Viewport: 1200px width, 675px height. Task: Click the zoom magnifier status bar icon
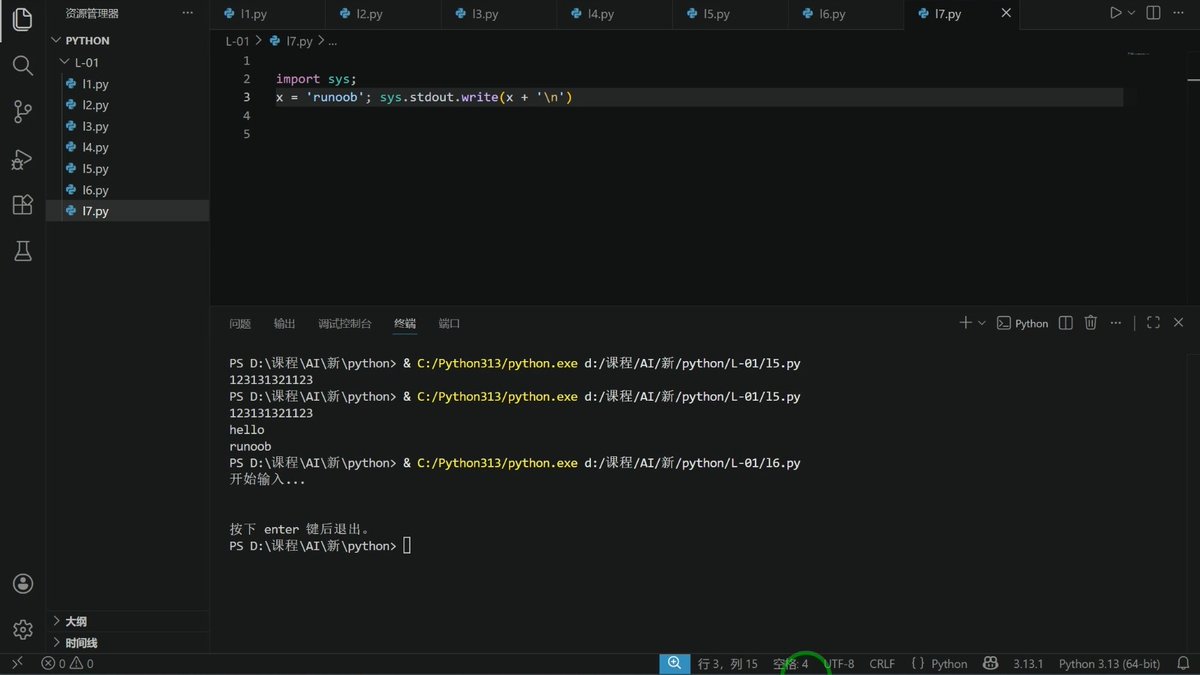point(674,664)
